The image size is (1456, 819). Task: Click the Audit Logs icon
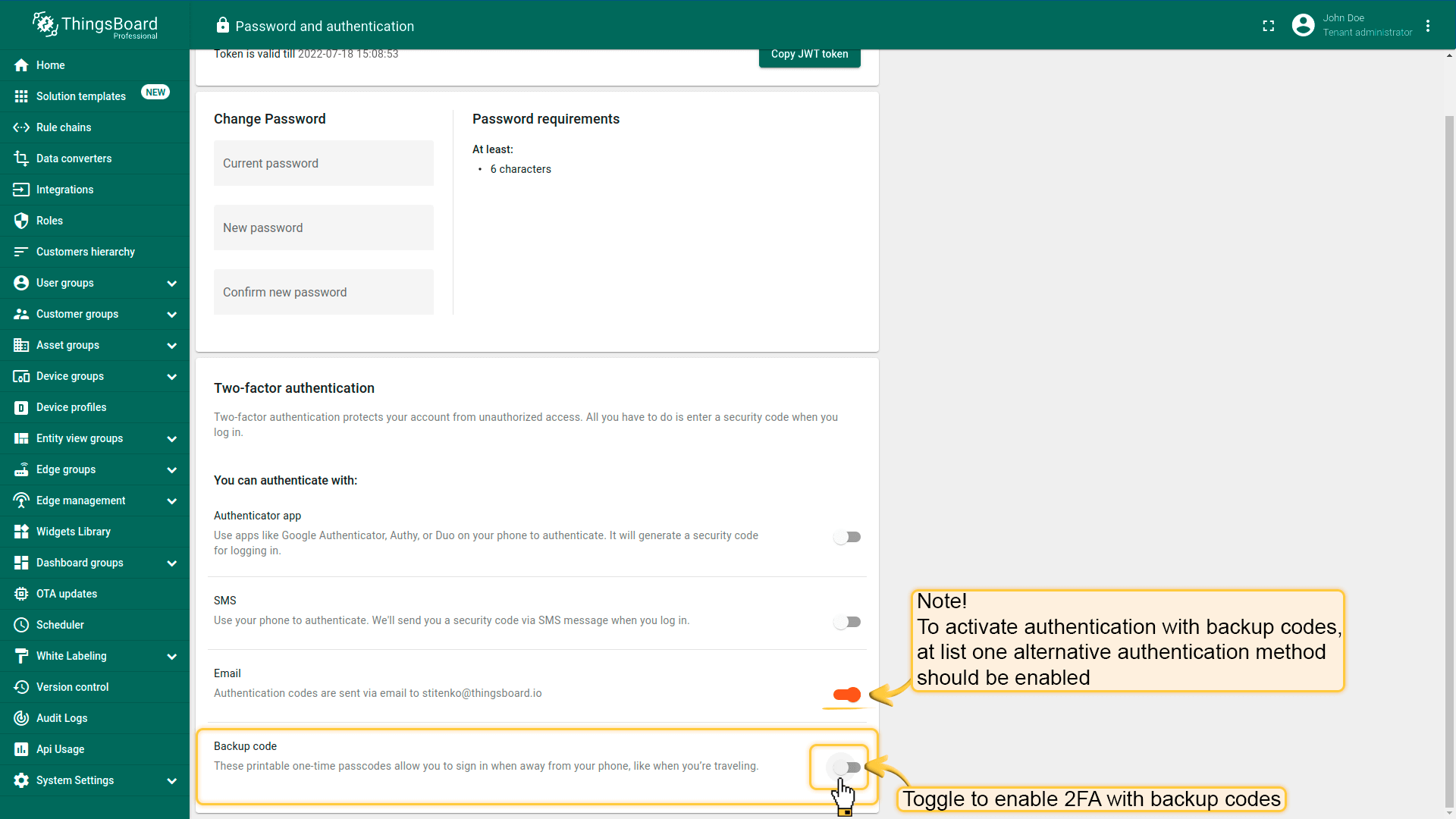(x=21, y=718)
